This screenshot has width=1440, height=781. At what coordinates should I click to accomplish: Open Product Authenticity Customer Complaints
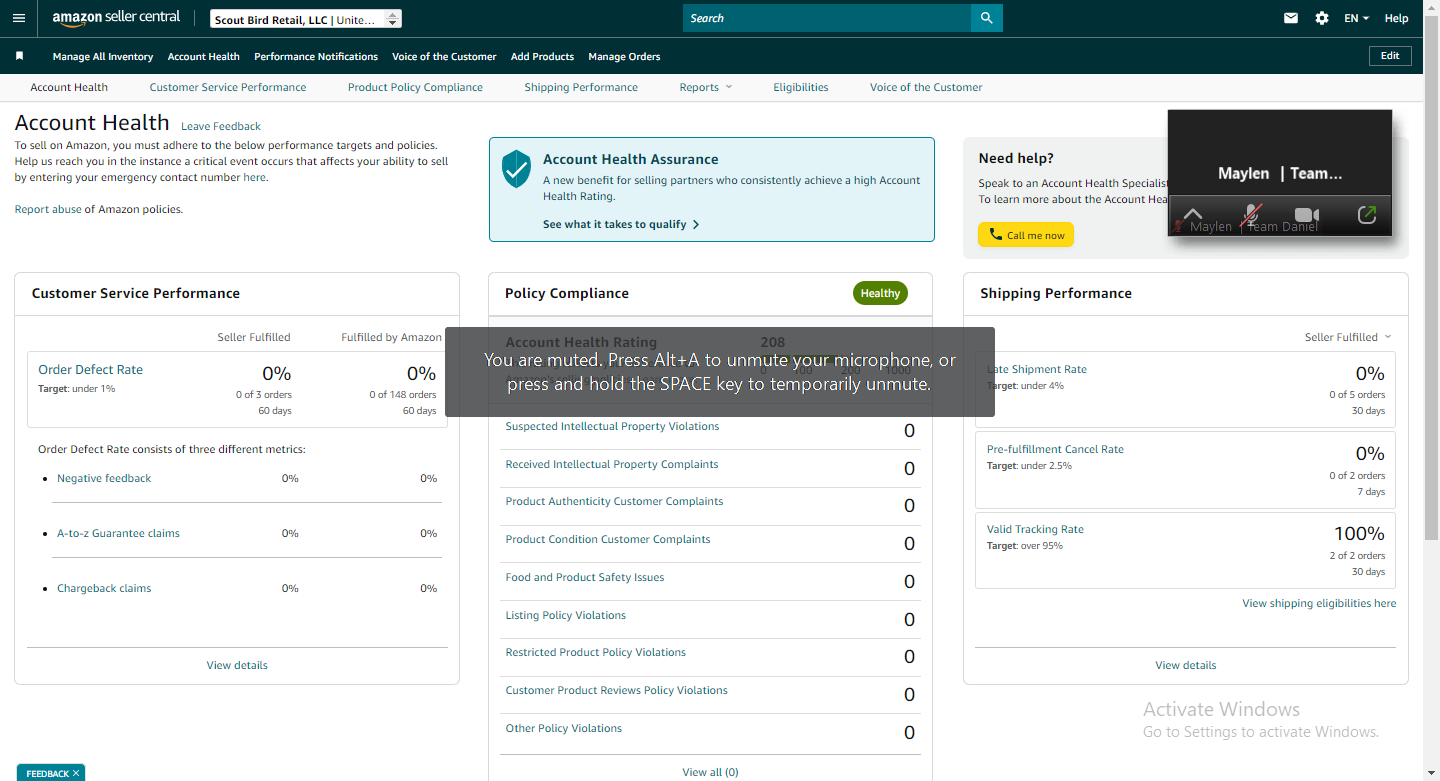(614, 501)
